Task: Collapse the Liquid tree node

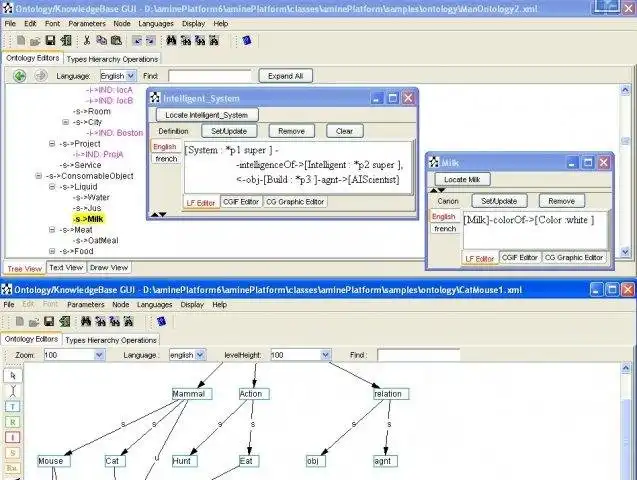Action: (52, 187)
